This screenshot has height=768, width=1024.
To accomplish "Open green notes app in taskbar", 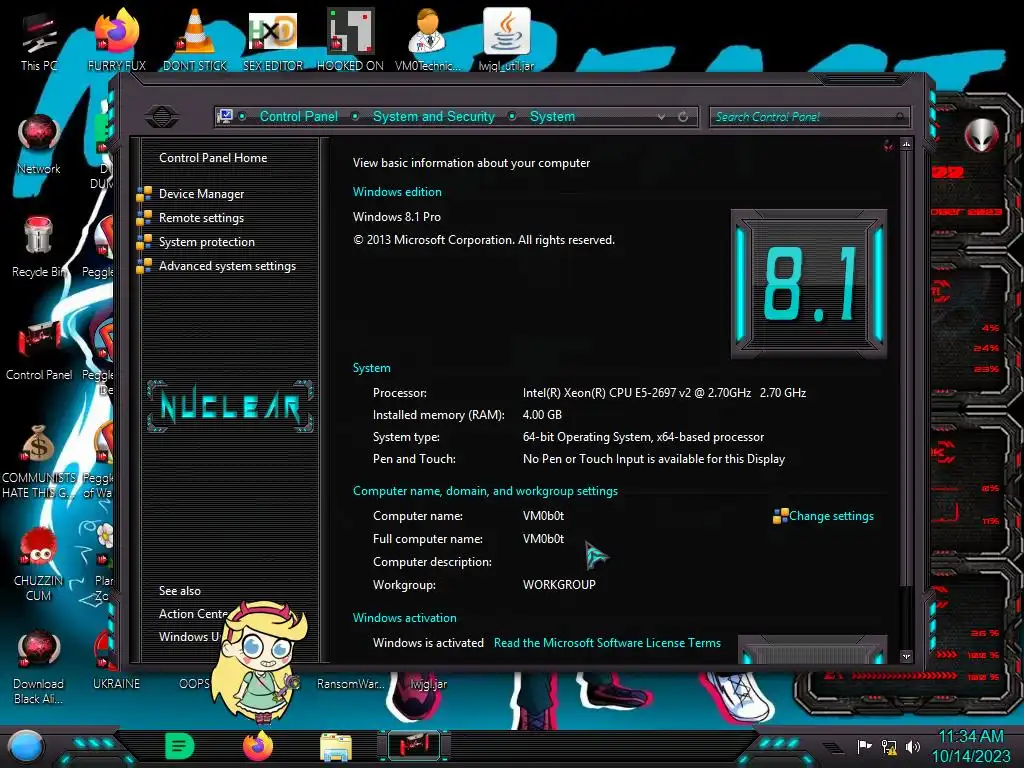I will coord(180,746).
